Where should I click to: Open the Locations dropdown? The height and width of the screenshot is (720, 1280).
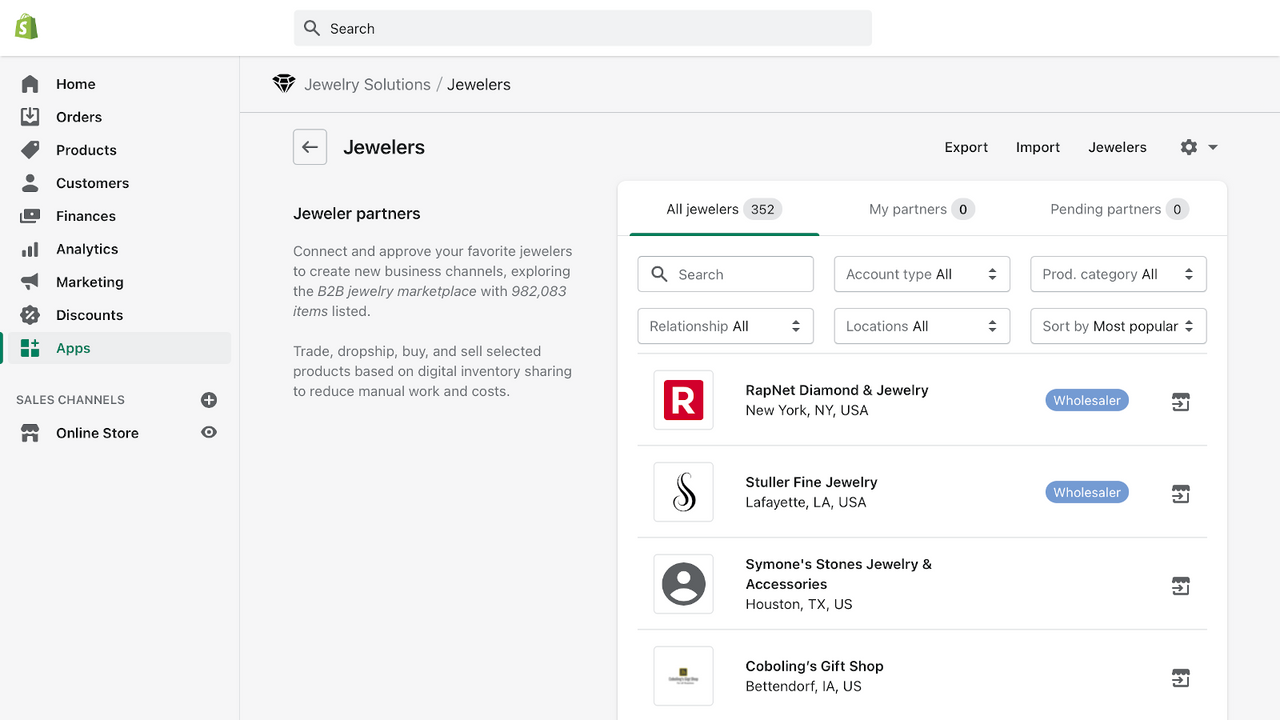coord(922,326)
